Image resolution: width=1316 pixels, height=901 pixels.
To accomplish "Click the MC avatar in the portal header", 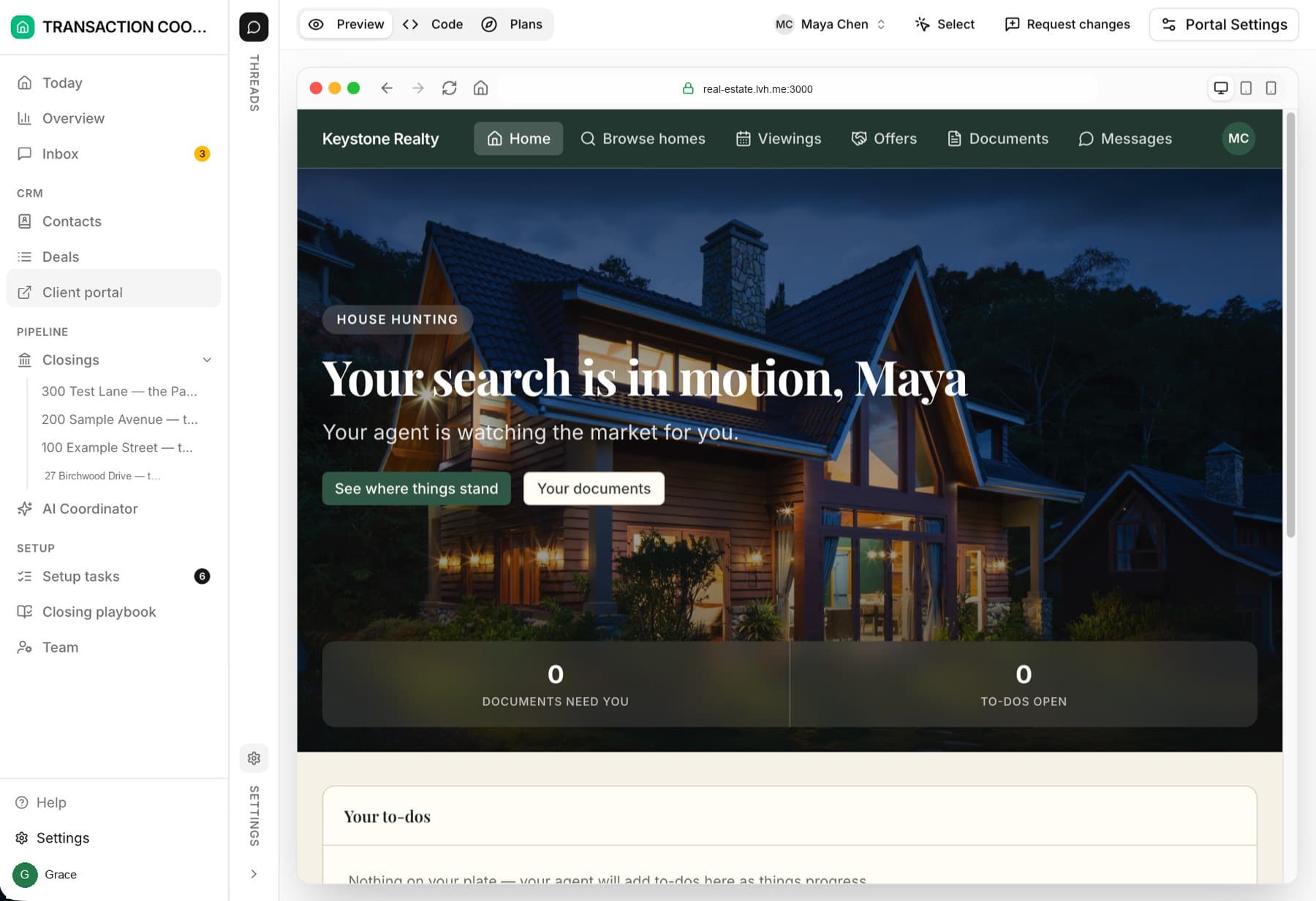I will point(1239,138).
